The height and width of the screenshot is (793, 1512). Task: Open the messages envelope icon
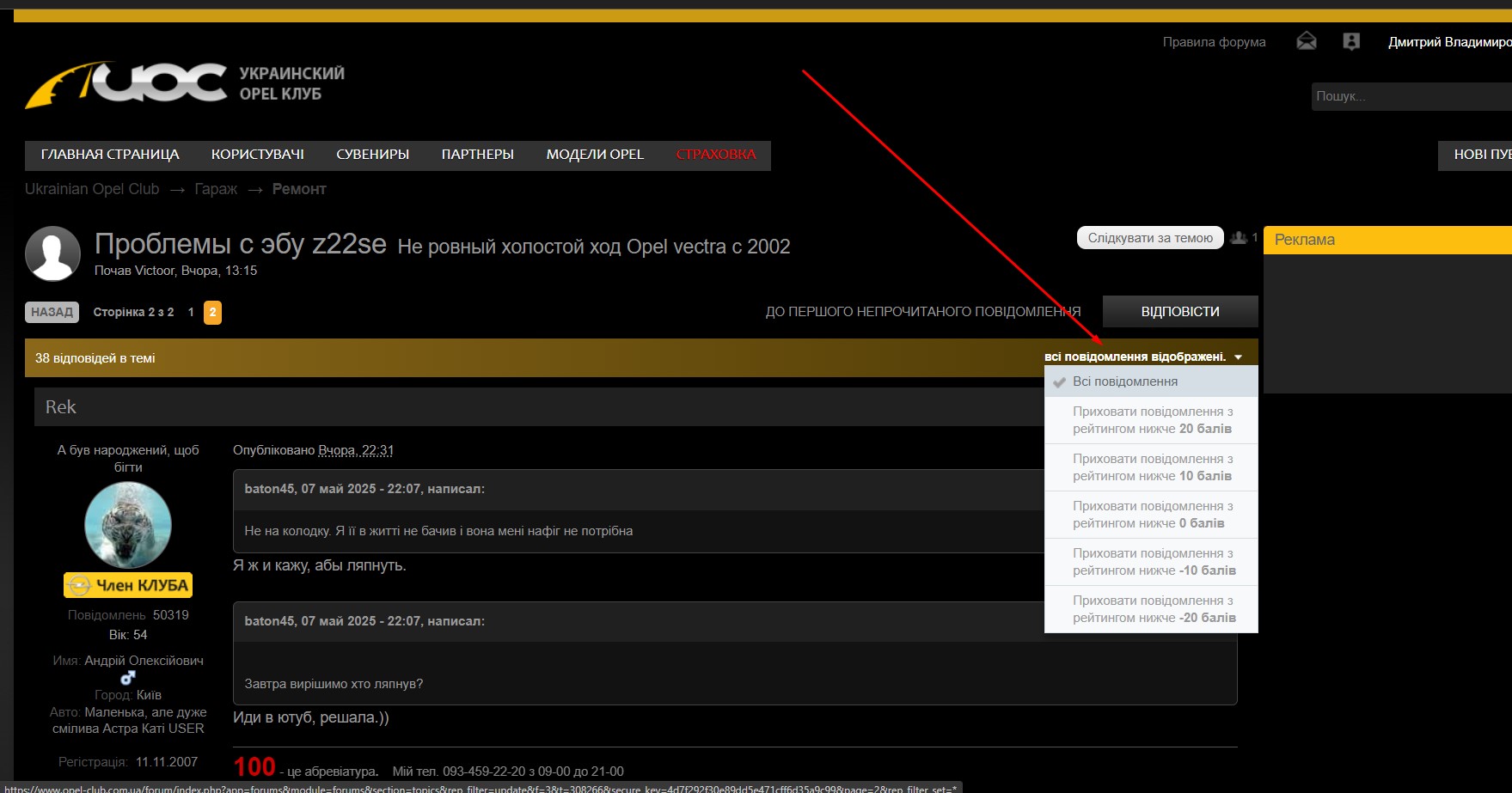pos(1306,41)
